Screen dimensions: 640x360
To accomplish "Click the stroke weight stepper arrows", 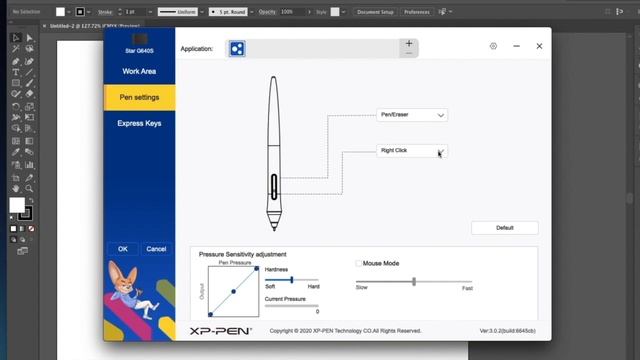I will [120, 12].
